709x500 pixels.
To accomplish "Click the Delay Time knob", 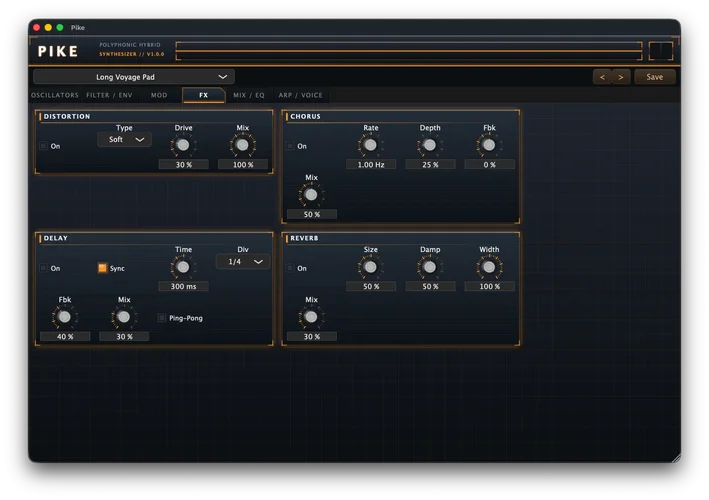I will [183, 267].
